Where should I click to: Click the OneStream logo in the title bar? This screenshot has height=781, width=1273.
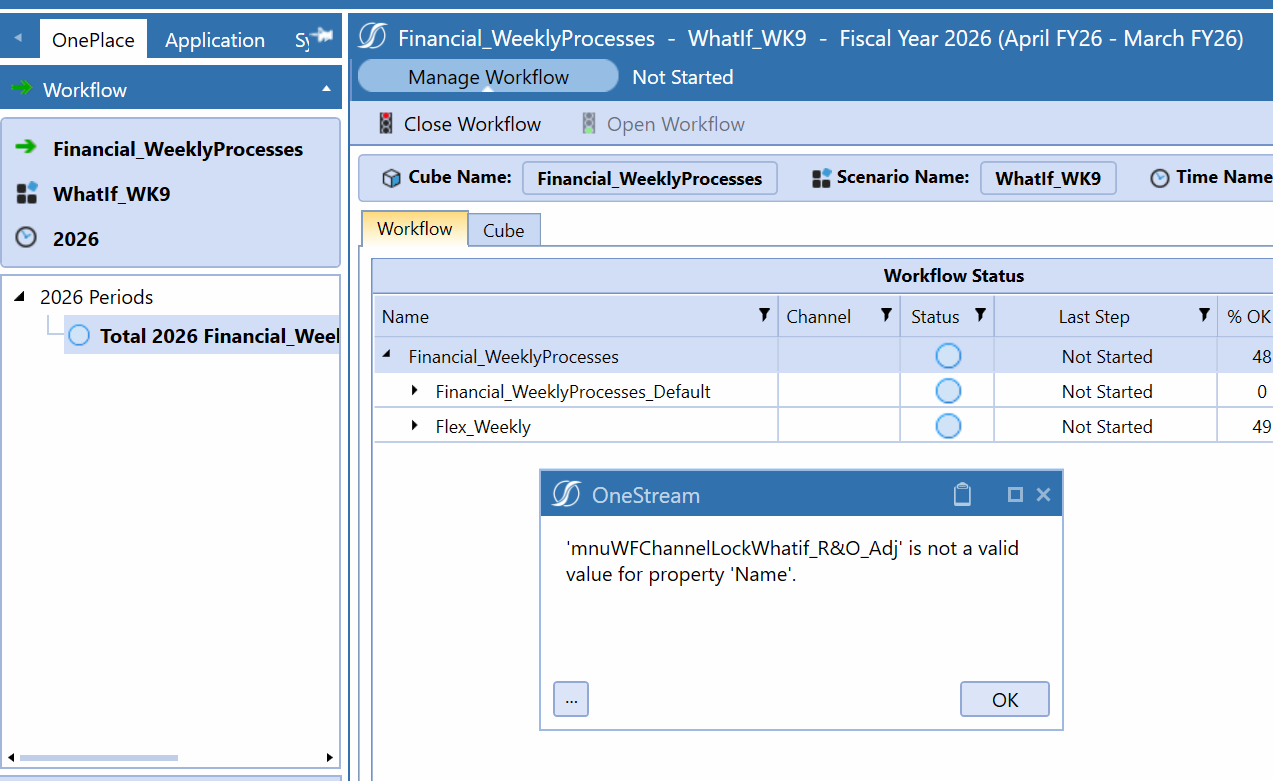(x=371, y=37)
